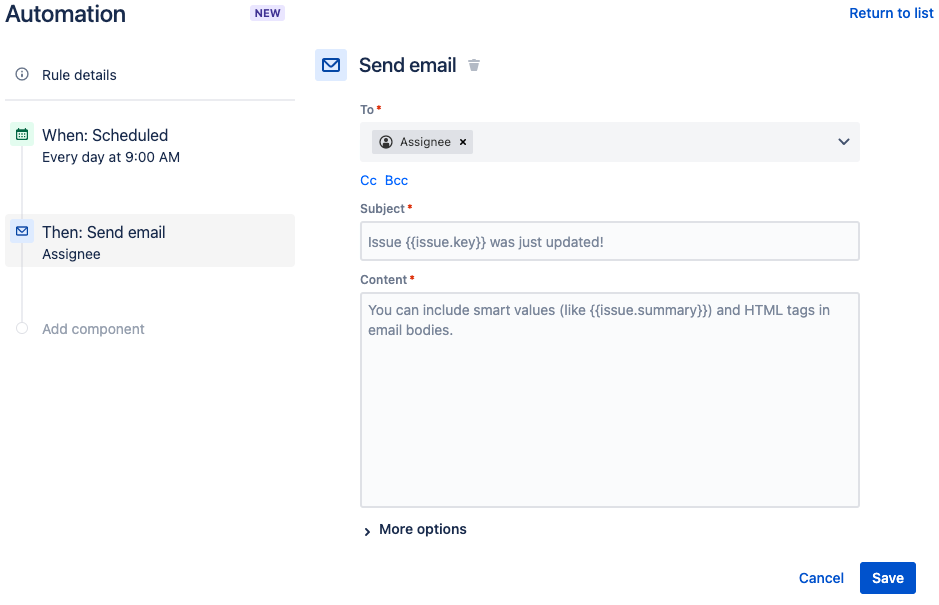The height and width of the screenshot is (605, 939).
Task: Click the empty circle beside Add component
Action: 22,328
